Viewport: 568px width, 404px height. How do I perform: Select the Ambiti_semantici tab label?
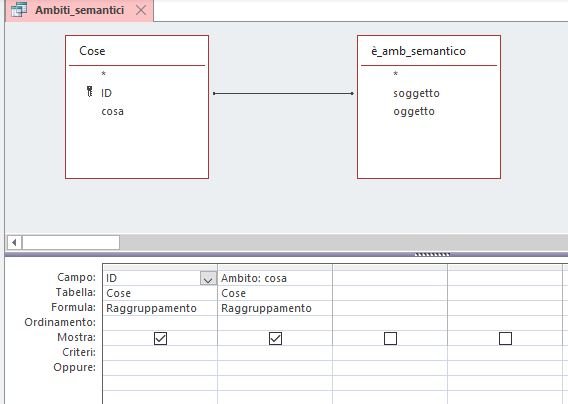79,10
